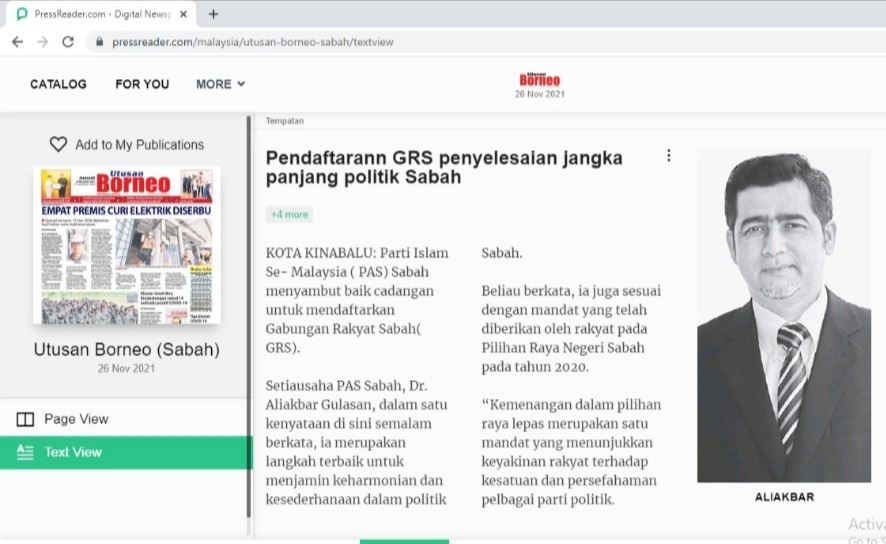
Task: Click the Utusan Borneo header logo
Action: (540, 79)
